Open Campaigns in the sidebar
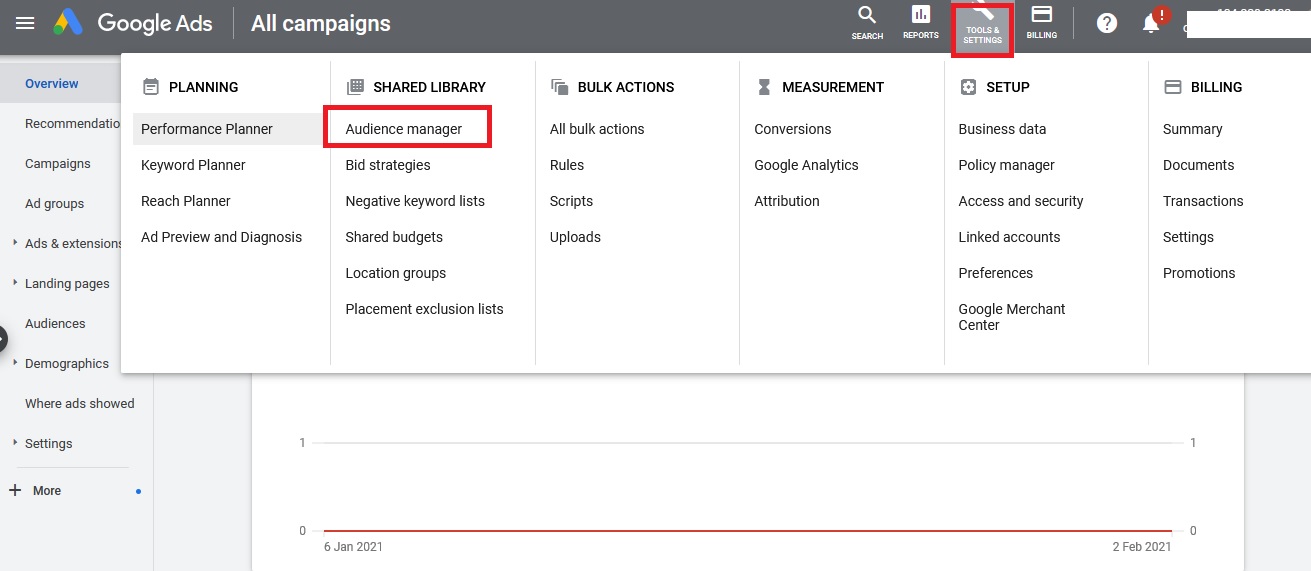Screen dimensions: 1311x571 coord(58,163)
